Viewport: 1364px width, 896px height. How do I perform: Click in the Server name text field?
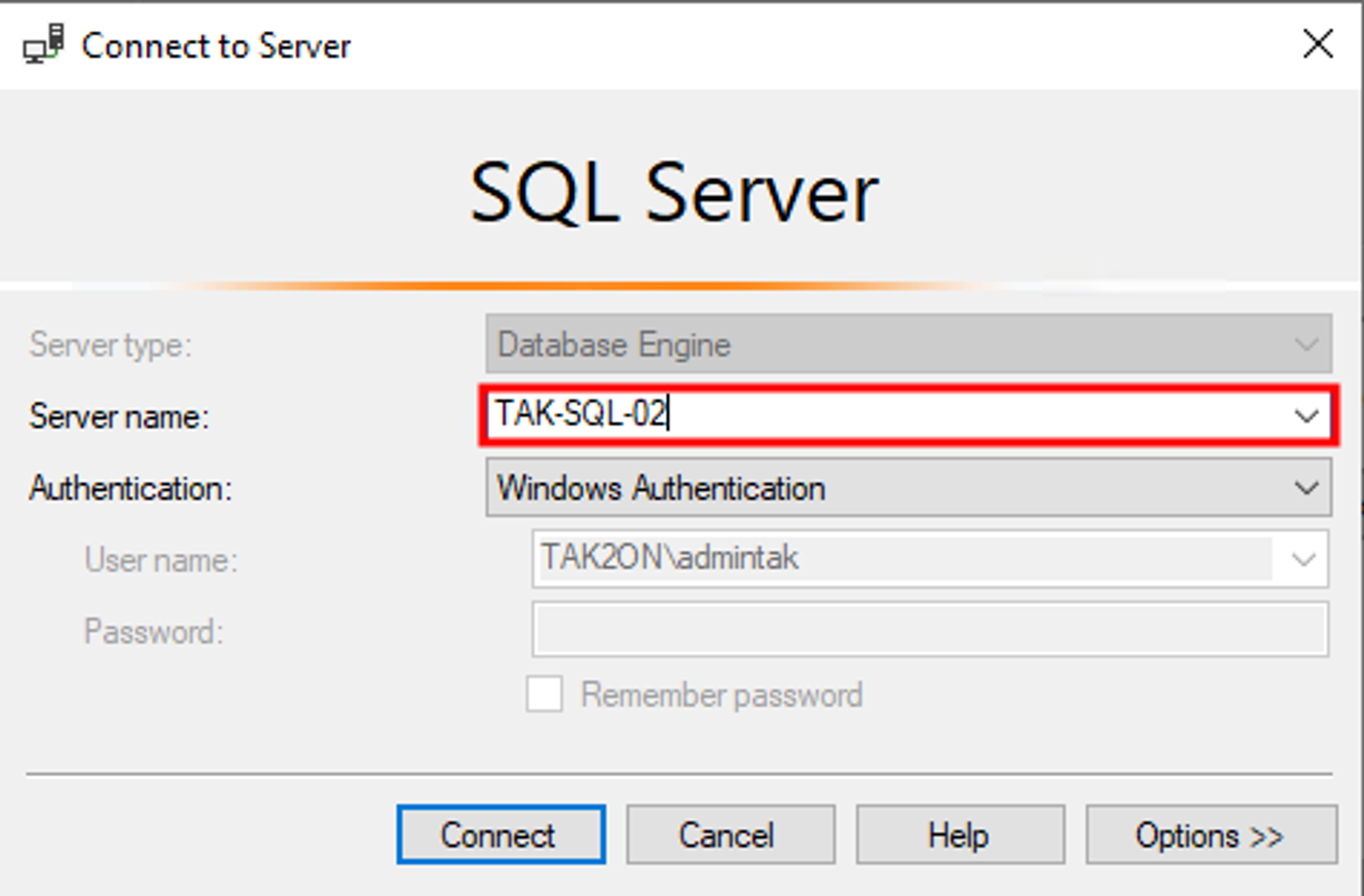(887, 415)
